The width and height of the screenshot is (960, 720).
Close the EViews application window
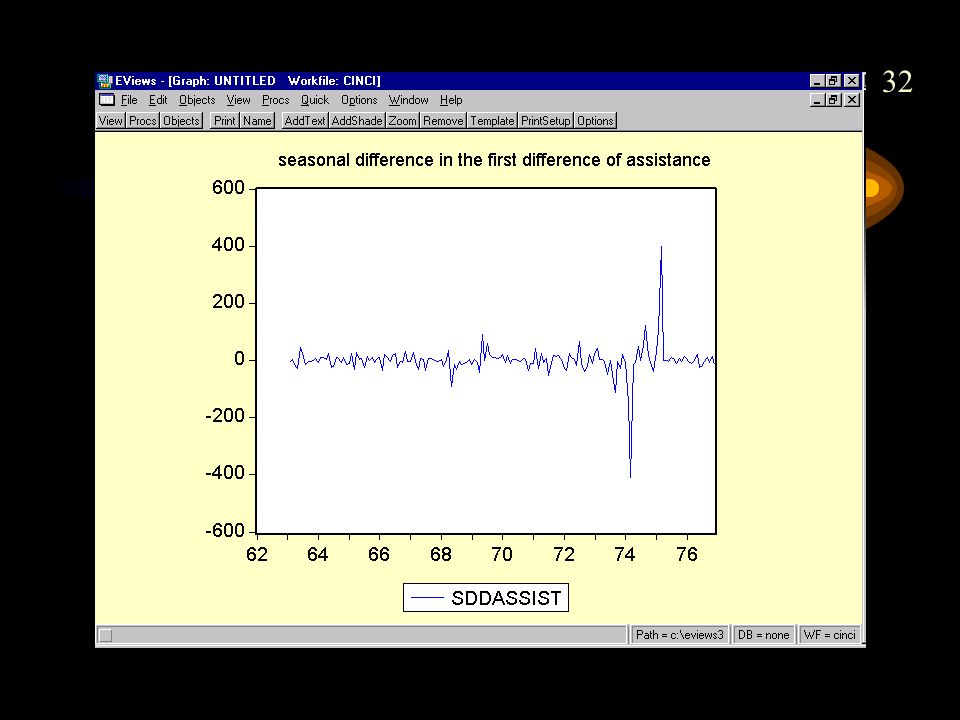click(852, 81)
